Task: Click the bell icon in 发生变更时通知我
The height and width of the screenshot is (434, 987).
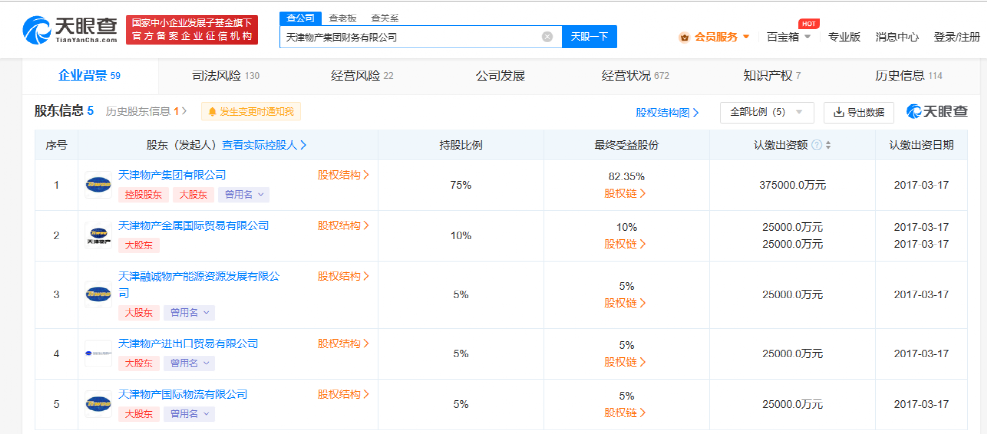Action: coord(213,112)
